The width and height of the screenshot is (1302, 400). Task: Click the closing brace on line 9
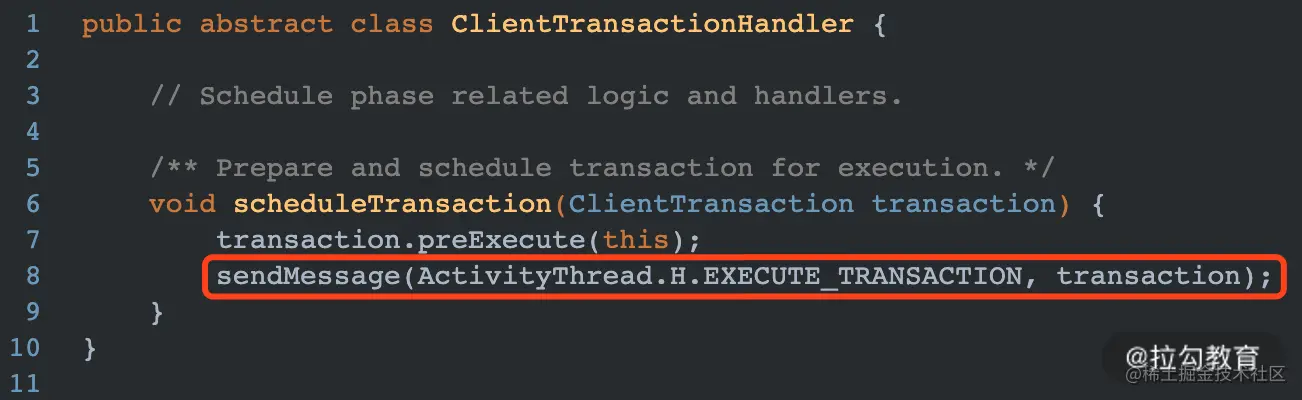[x=157, y=312]
